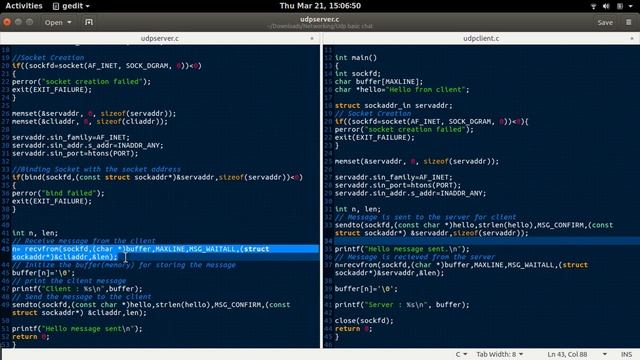Open the C language selector dropdown
640x360 pixels.
[461, 354]
